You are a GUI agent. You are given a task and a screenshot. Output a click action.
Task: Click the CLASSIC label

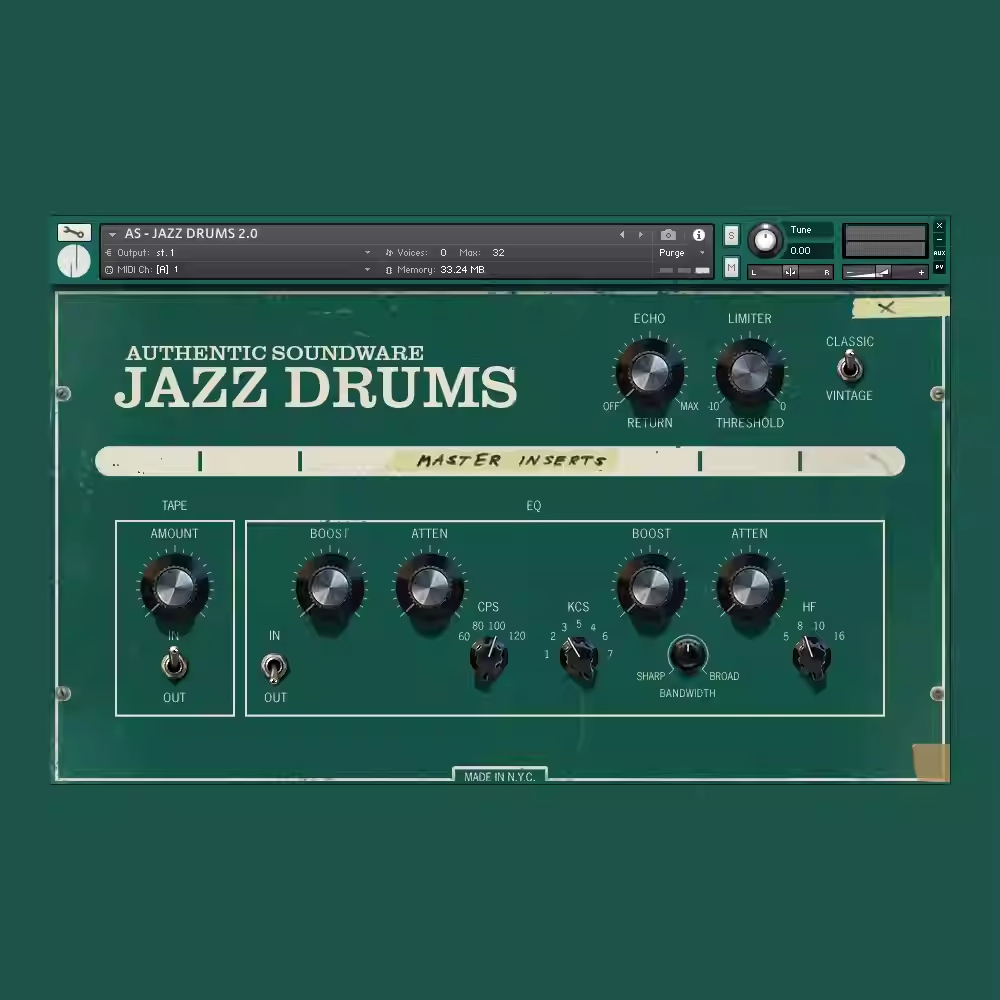click(849, 342)
